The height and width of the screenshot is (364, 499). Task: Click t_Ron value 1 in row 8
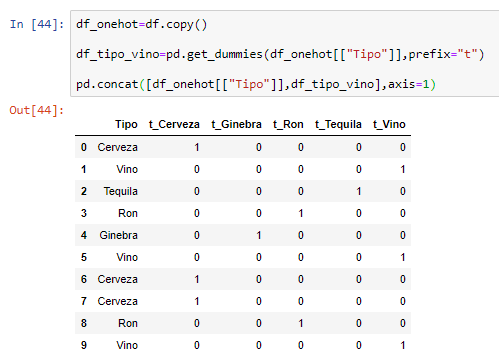pyautogui.click(x=301, y=323)
